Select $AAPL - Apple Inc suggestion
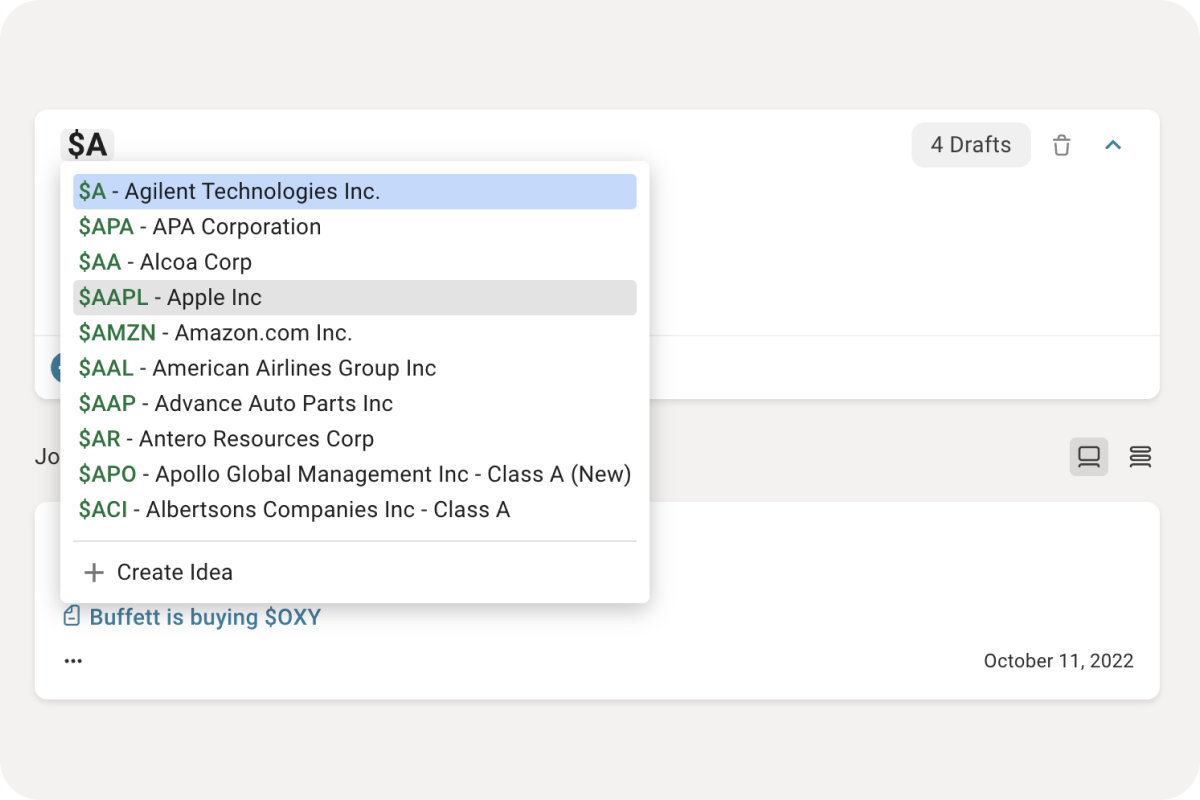Screen dimensions: 1200x800 coord(355,297)
